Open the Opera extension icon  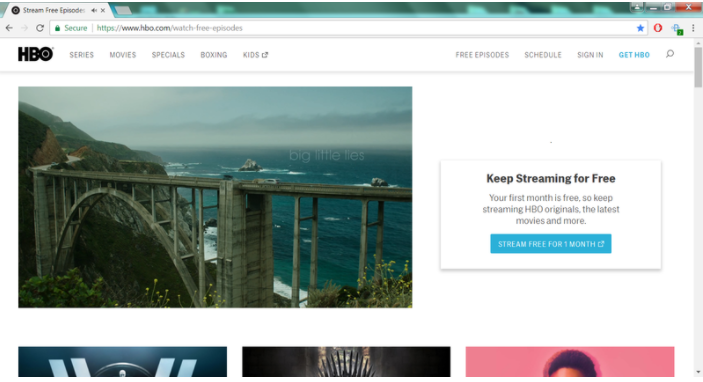click(658, 28)
